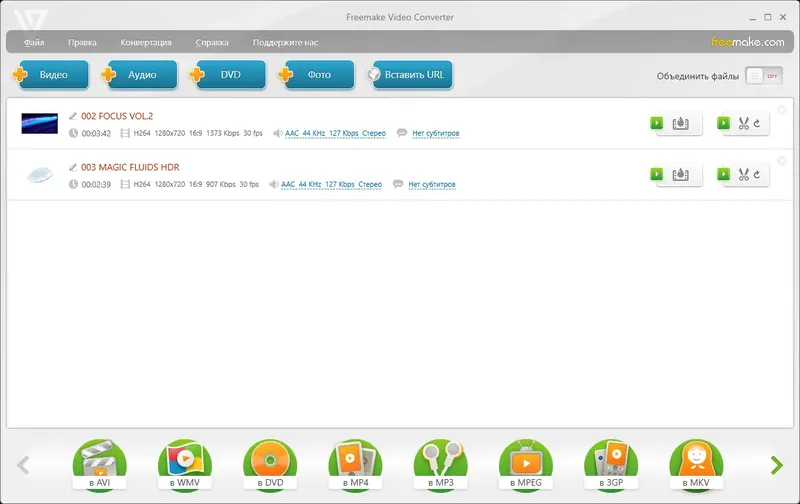Play preview of 002 FOCUS VOL.2
The image size is (800, 504).
pos(656,123)
